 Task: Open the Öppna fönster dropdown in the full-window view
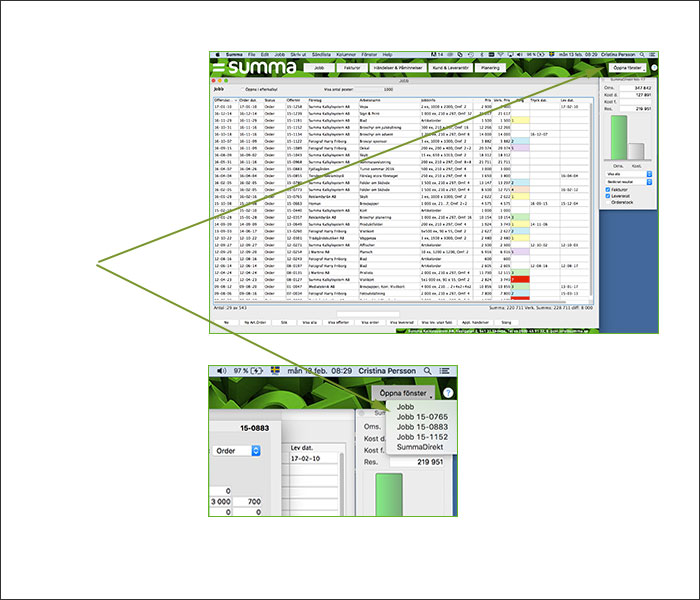(627, 68)
